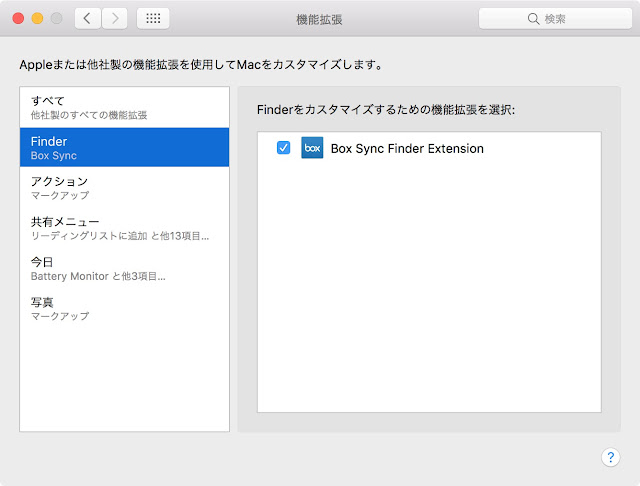The height and width of the screenshot is (486, 640).
Task: Minimize window using the yellow button
Action: pyautogui.click(x=38, y=18)
